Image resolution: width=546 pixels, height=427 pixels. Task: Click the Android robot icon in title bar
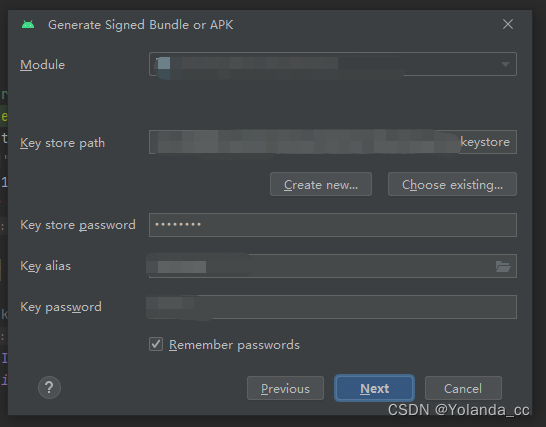28,25
